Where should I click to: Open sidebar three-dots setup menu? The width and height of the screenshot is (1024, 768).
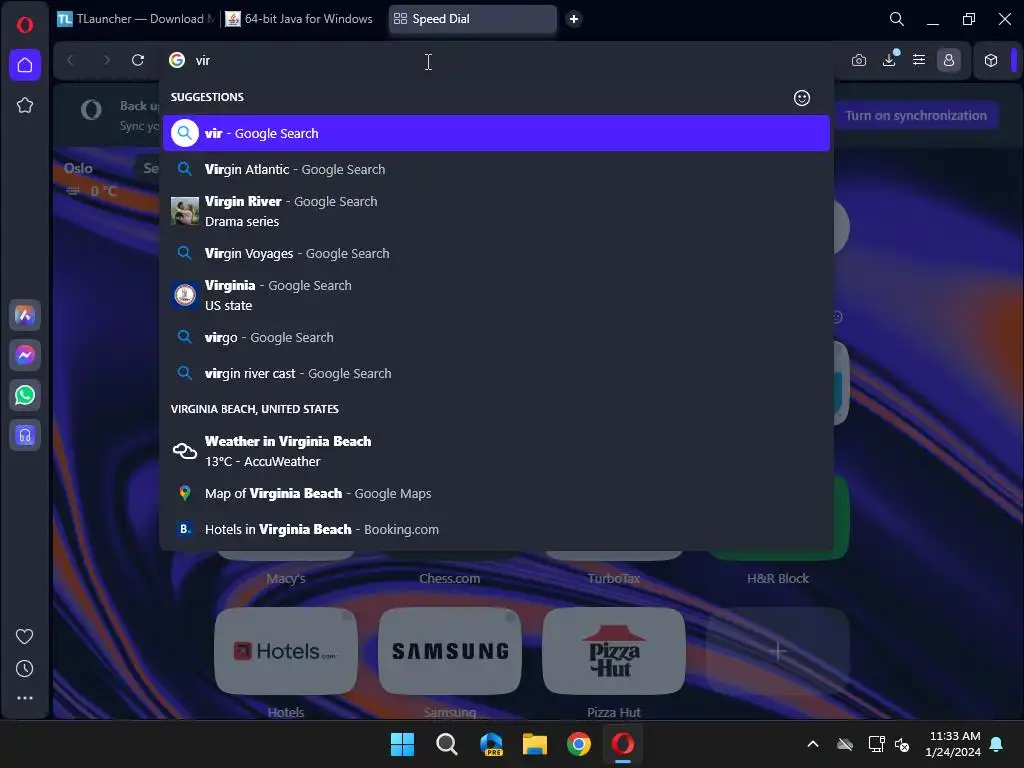pos(25,698)
